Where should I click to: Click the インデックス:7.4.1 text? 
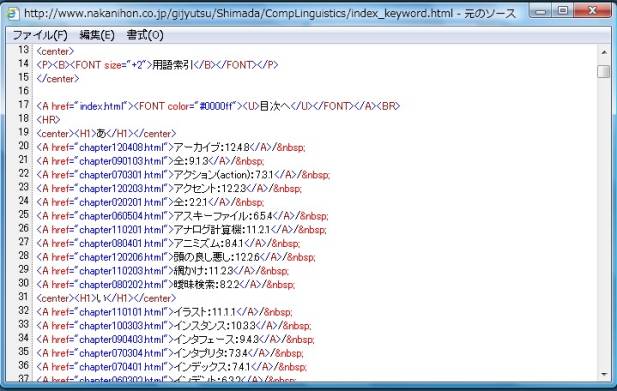click(212, 367)
